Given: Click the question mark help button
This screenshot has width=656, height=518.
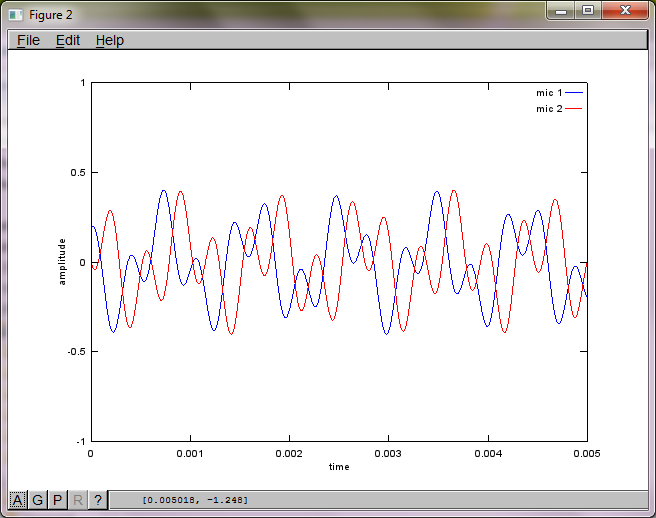Looking at the screenshot, I should pyautogui.click(x=98, y=499).
